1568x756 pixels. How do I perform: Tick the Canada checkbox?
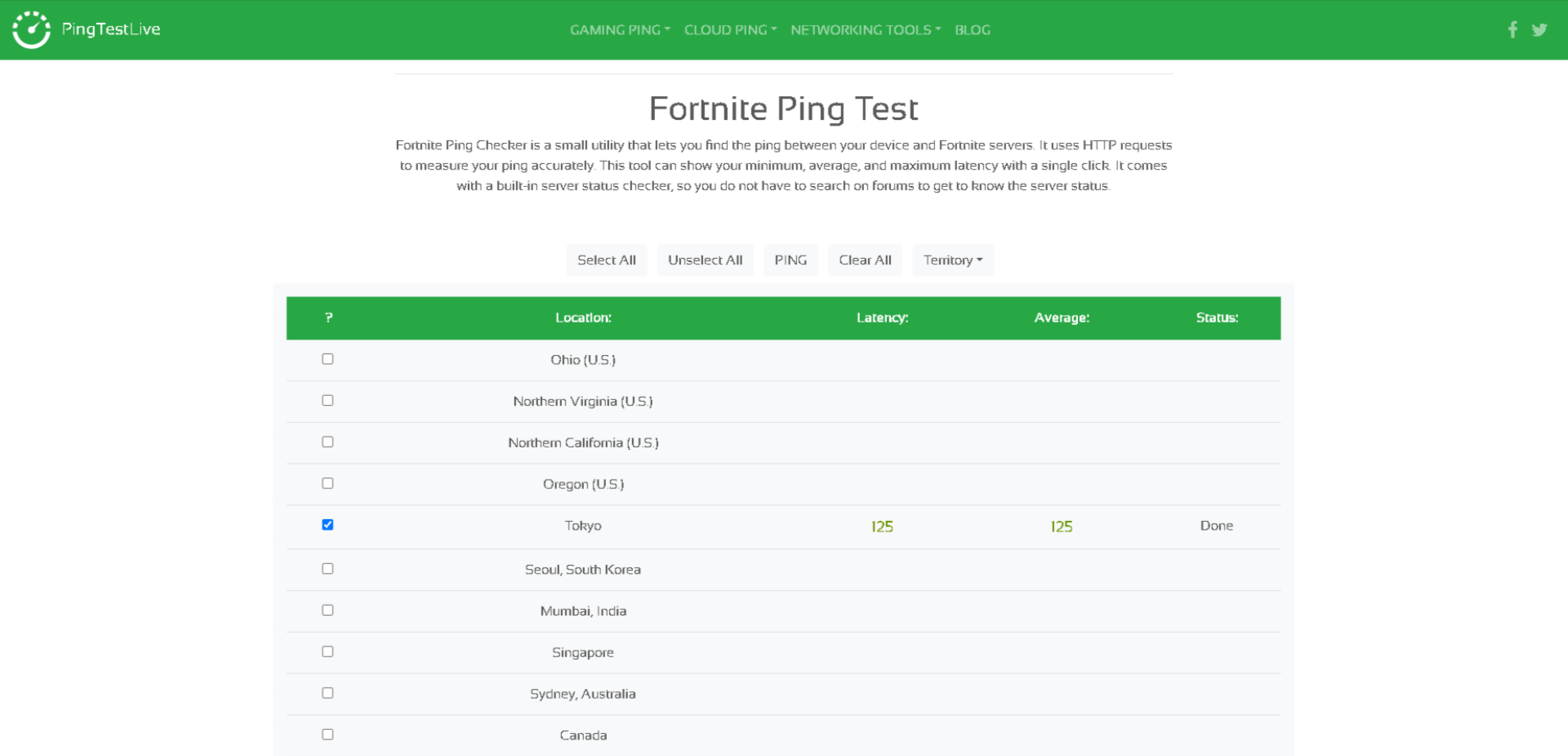tap(327, 735)
